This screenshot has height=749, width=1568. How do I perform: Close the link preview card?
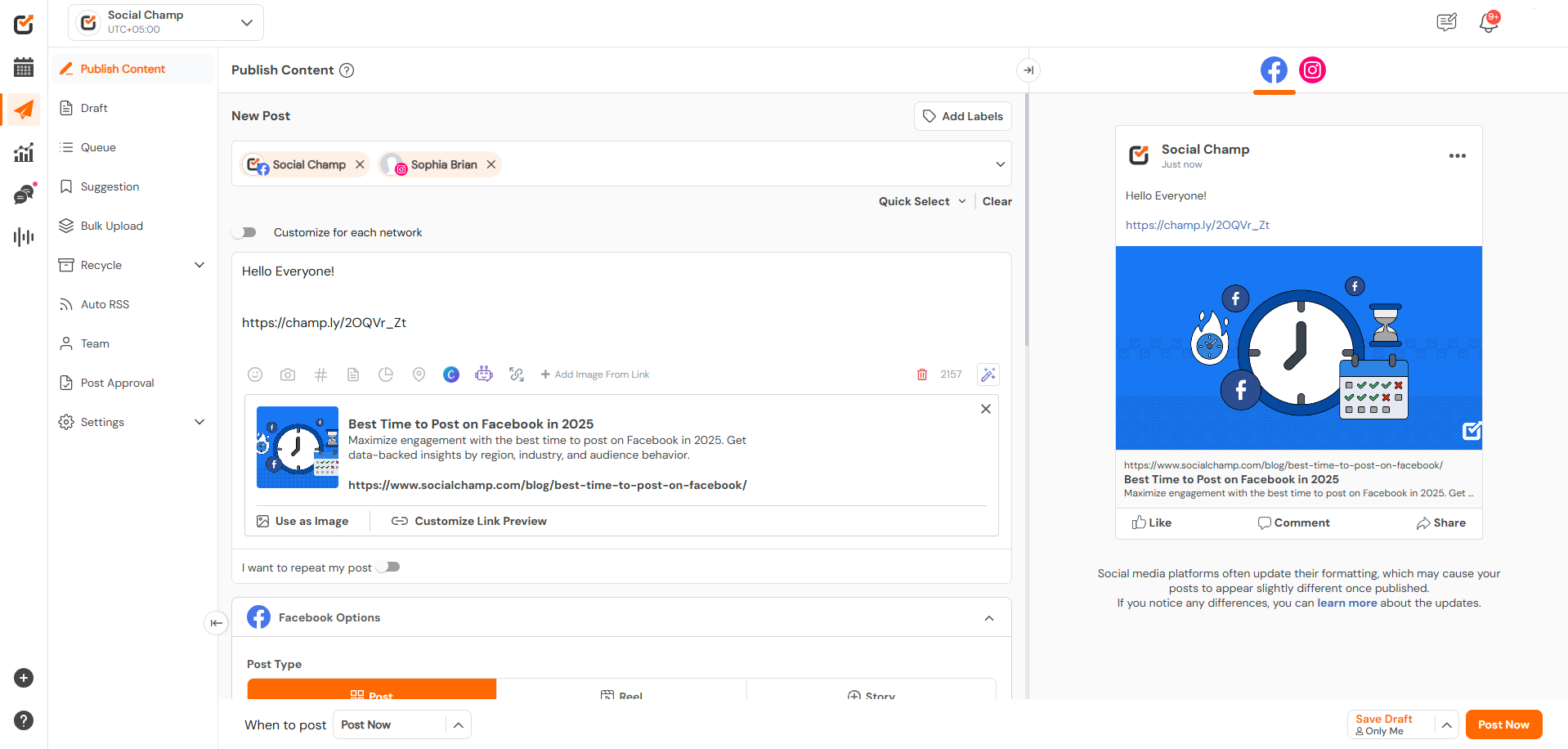tap(986, 409)
